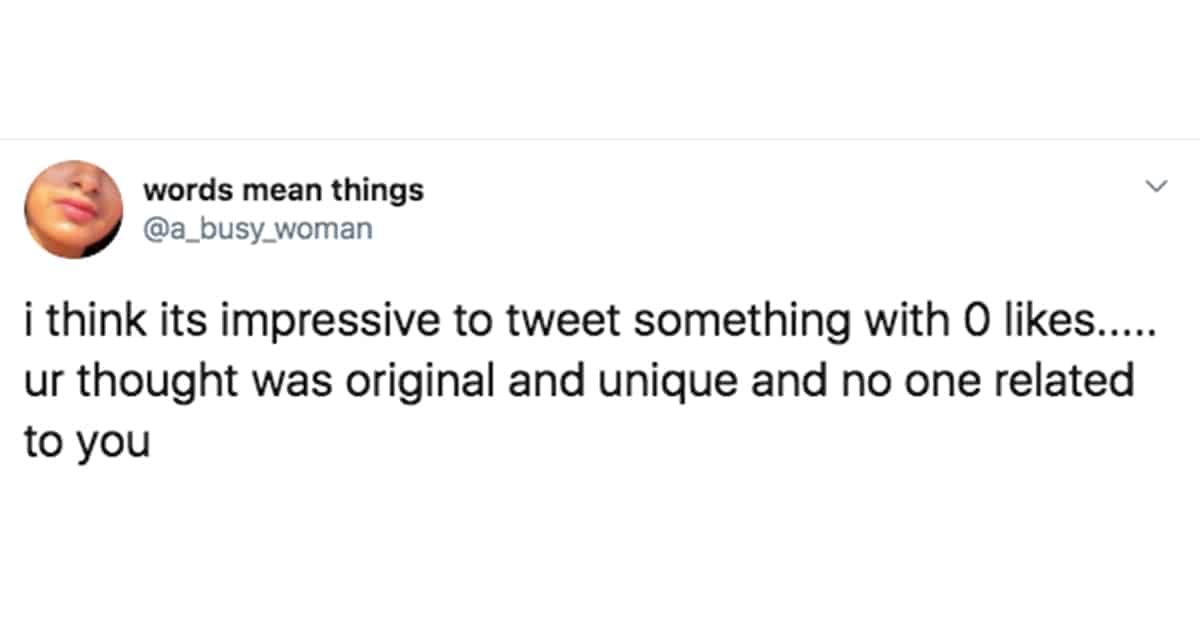This screenshot has width=1200, height=628.
Task: Click the profile avatar picture
Action: [x=73, y=208]
